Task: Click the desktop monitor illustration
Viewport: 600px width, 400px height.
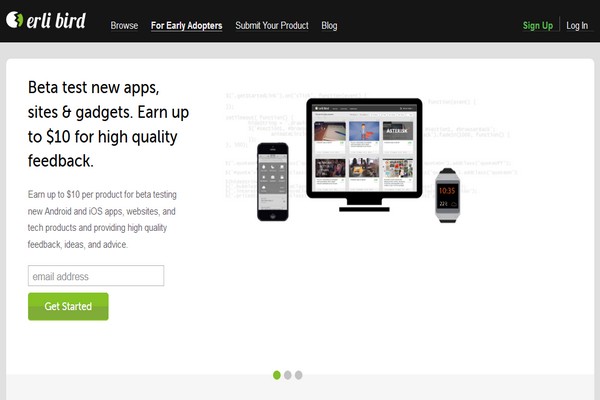Action: pyautogui.click(x=364, y=155)
